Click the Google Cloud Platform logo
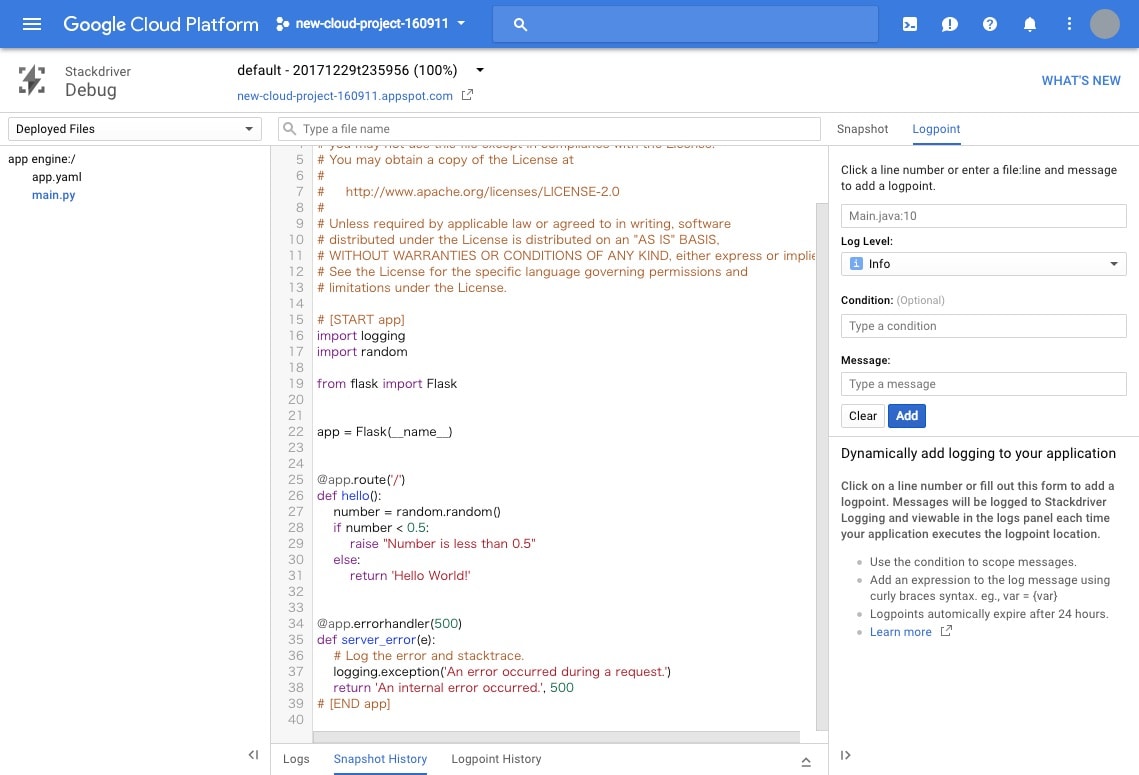Screen dimensions: 1139x775 tap(161, 24)
